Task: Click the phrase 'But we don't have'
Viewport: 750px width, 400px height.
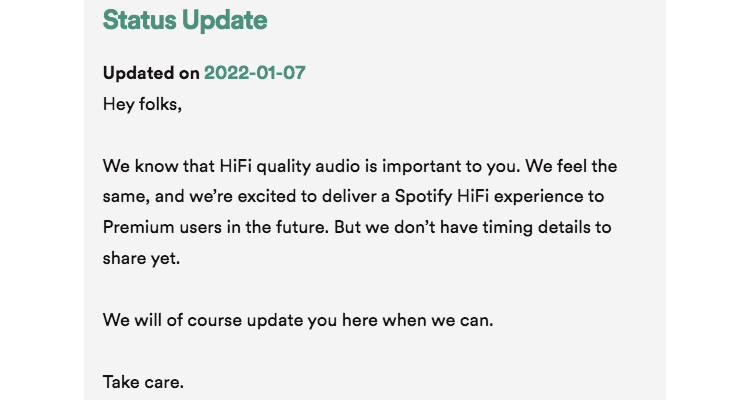Action: pyautogui.click(x=406, y=227)
